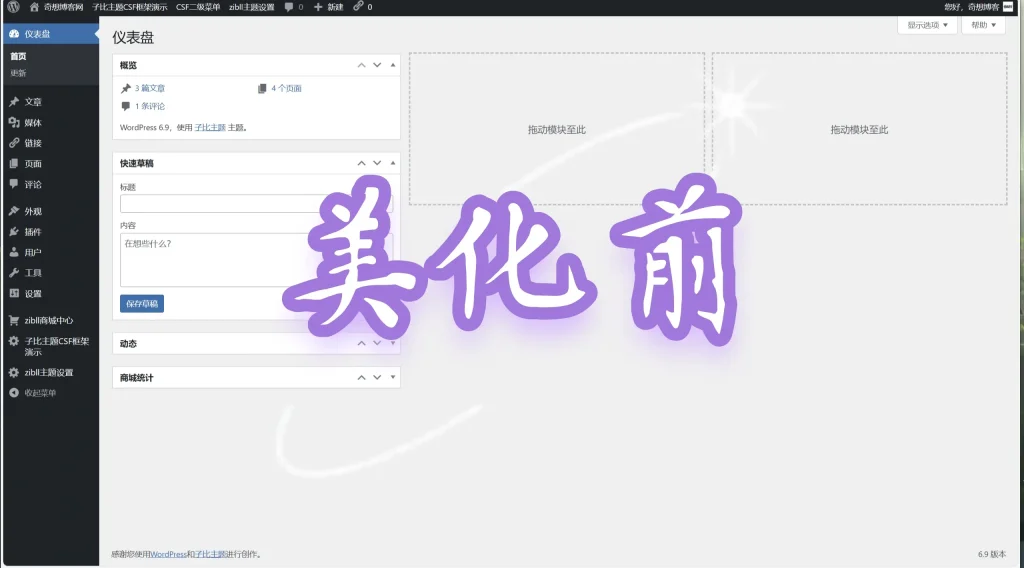Open the 4 个页面 link
The image size is (1024, 568).
point(286,88)
